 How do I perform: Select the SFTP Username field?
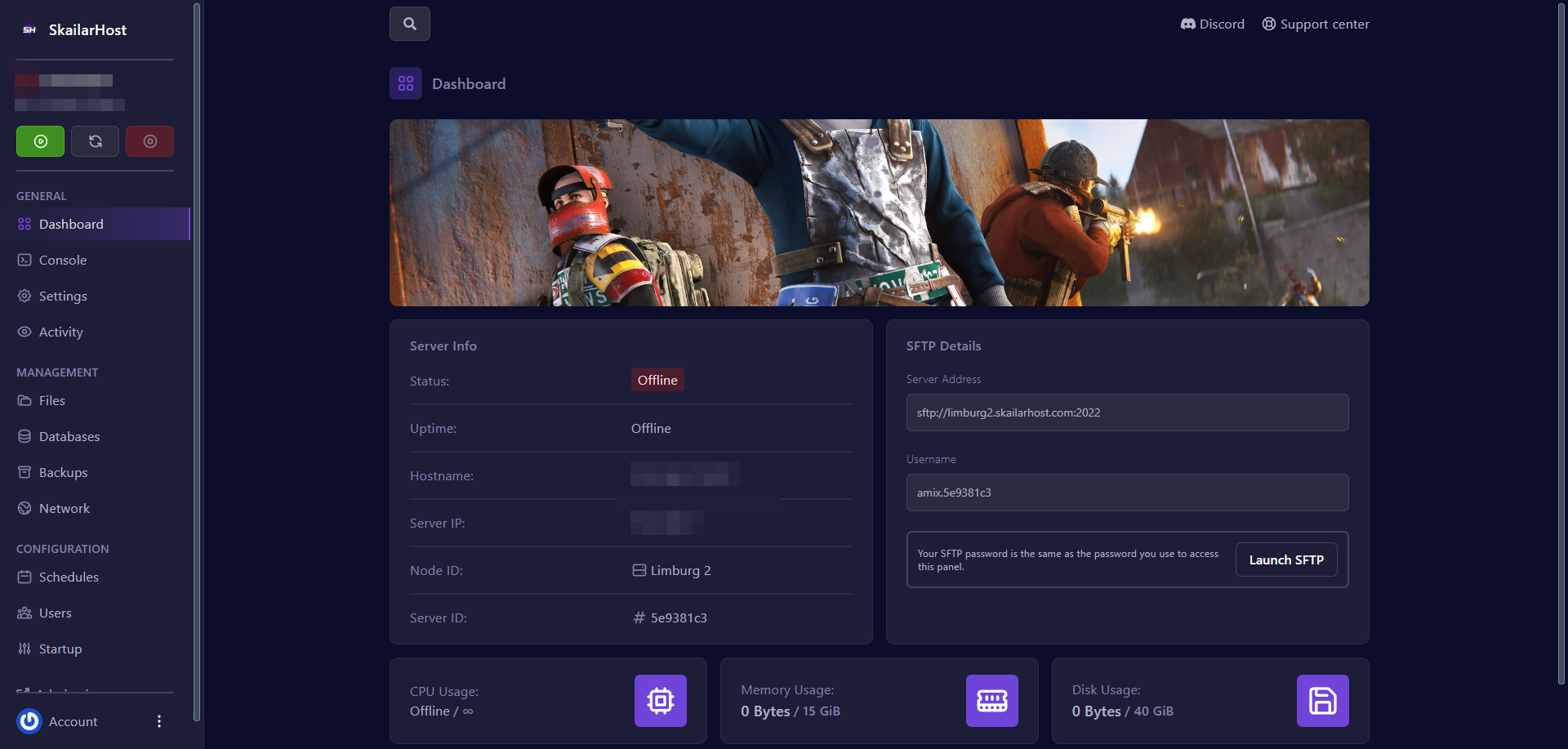coord(1127,493)
